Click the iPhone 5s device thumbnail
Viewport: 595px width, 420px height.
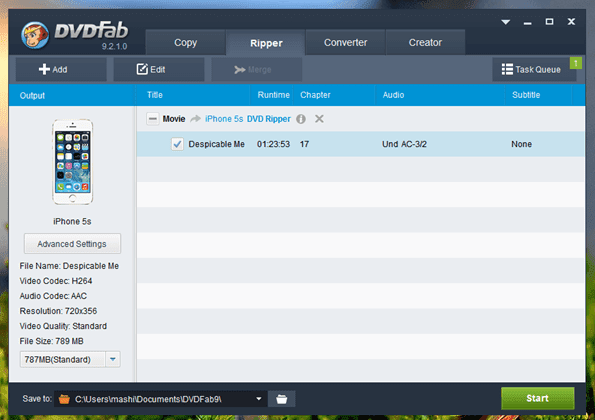pyautogui.click(x=72, y=162)
